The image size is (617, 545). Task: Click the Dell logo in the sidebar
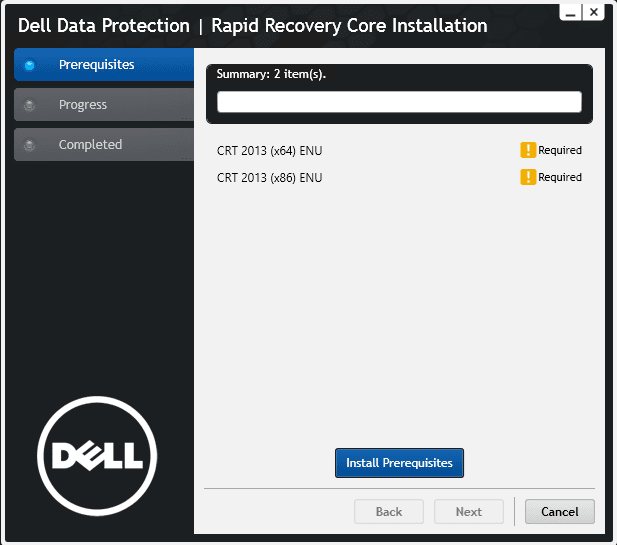click(97, 456)
